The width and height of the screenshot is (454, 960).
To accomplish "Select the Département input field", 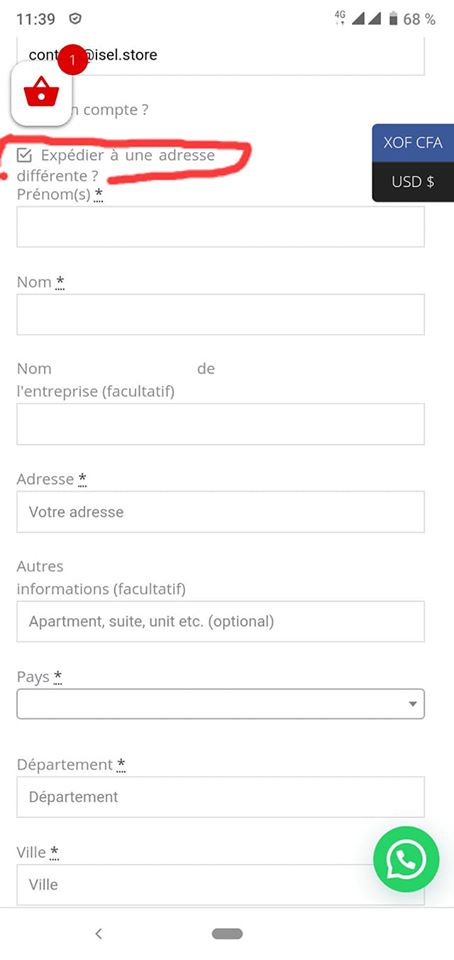I will (x=220, y=797).
